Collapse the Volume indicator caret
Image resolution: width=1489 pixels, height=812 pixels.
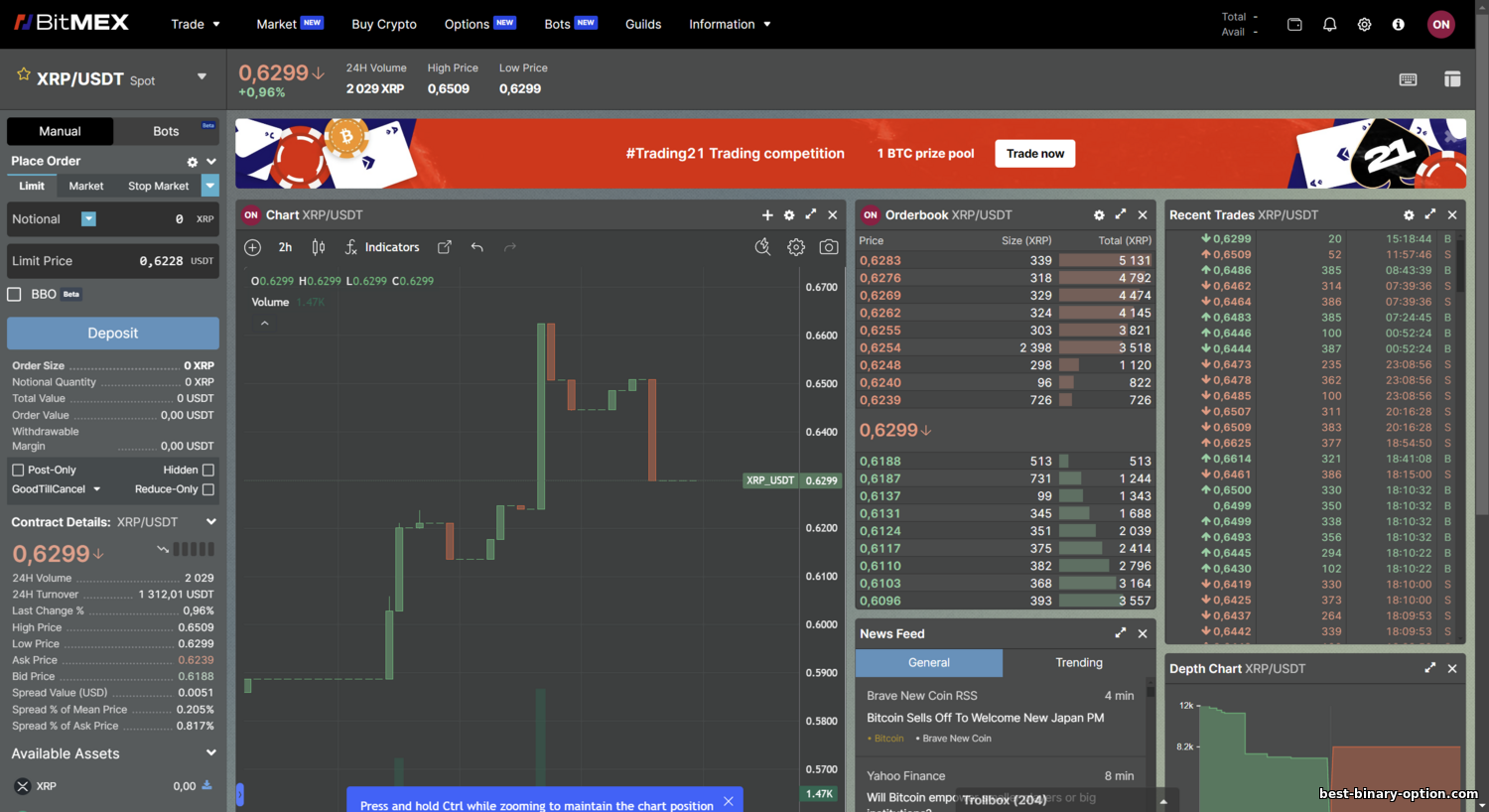pyautogui.click(x=265, y=324)
